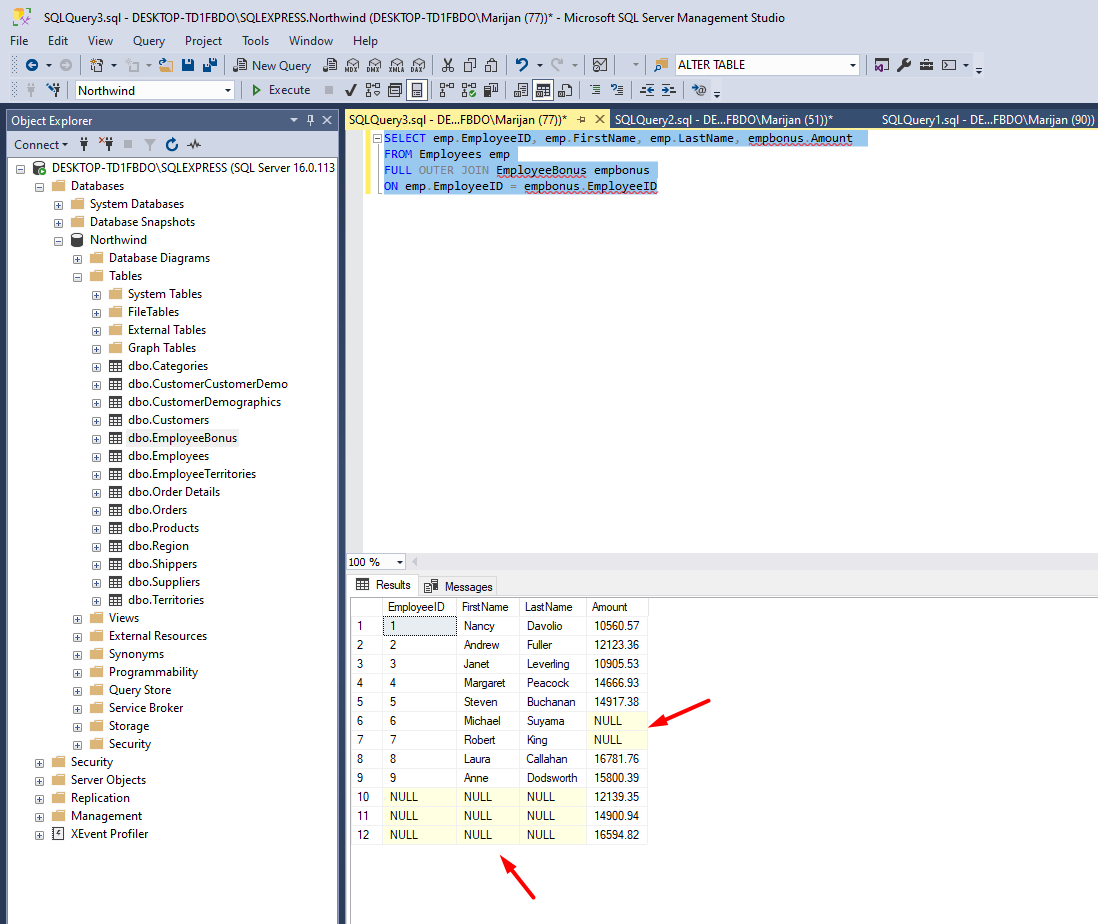This screenshot has width=1098, height=924.
Task: Click the Undo arrow icon
Action: 522,65
